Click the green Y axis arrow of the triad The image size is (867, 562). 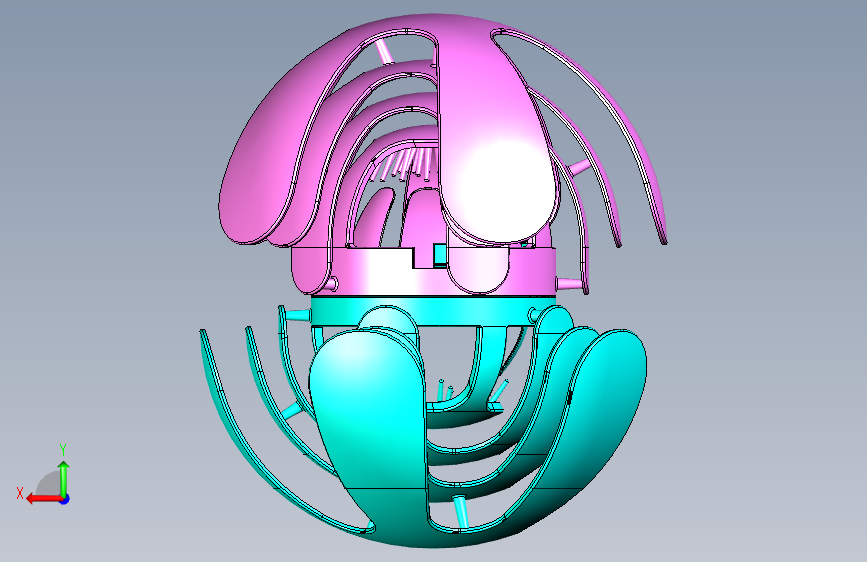tap(64, 478)
